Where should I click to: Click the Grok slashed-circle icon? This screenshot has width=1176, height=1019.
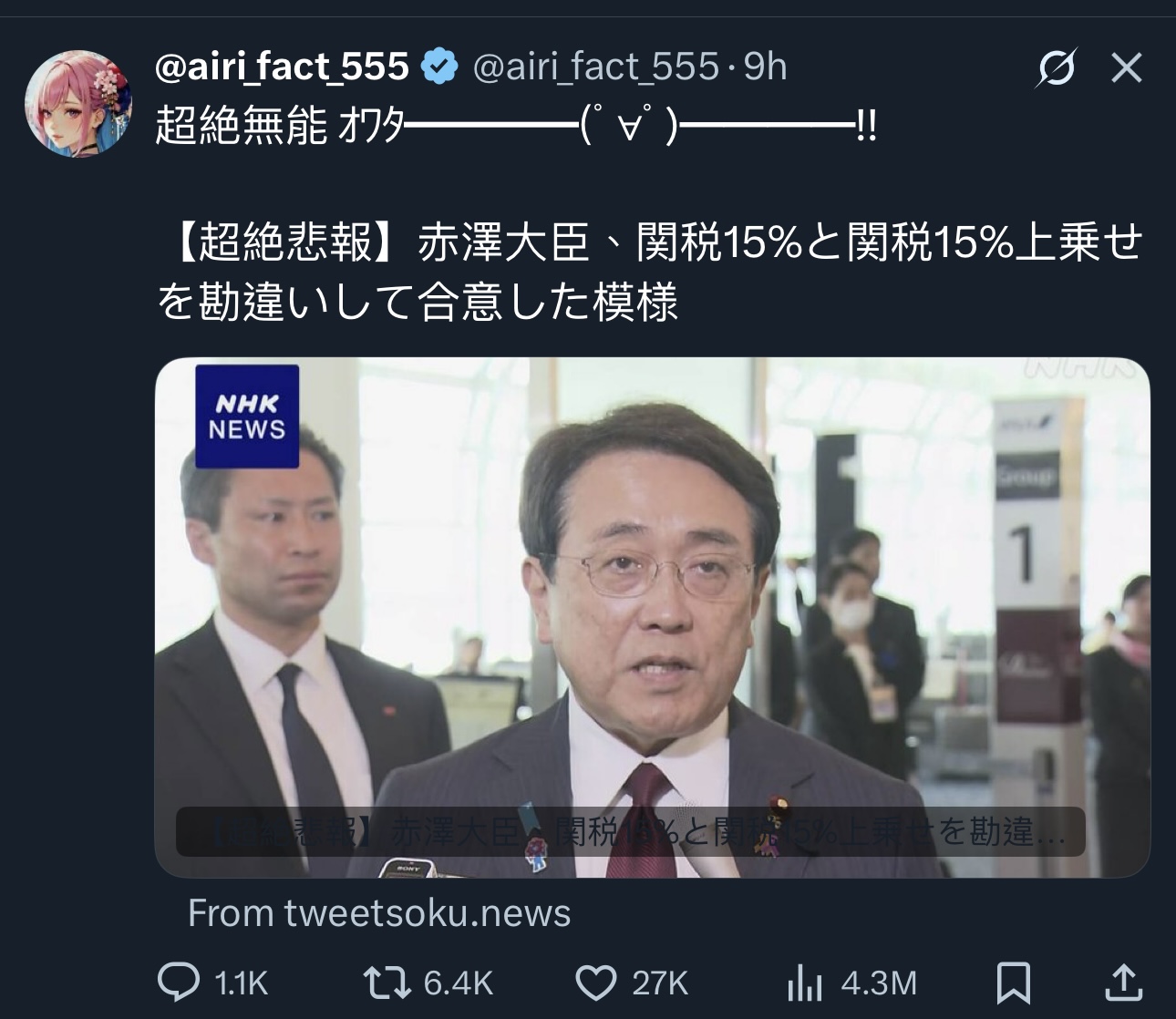pos(1057,67)
